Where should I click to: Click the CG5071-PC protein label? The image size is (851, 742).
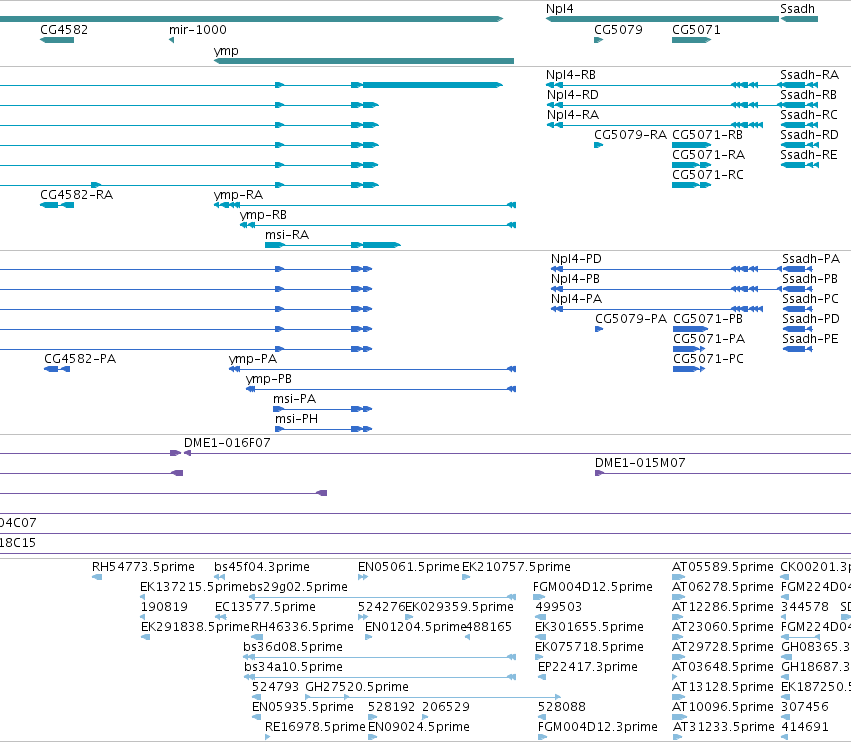(708, 359)
